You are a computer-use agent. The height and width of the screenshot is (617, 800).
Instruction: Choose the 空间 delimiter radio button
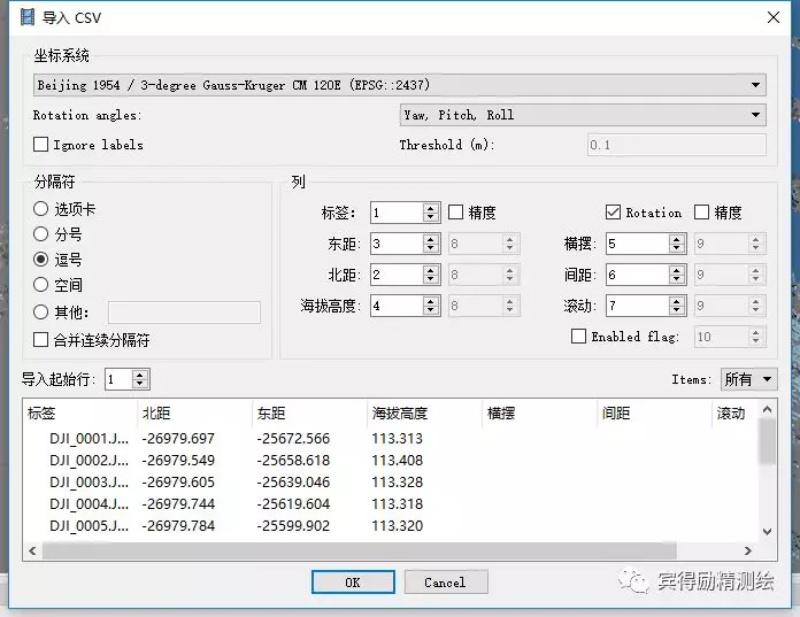point(41,285)
